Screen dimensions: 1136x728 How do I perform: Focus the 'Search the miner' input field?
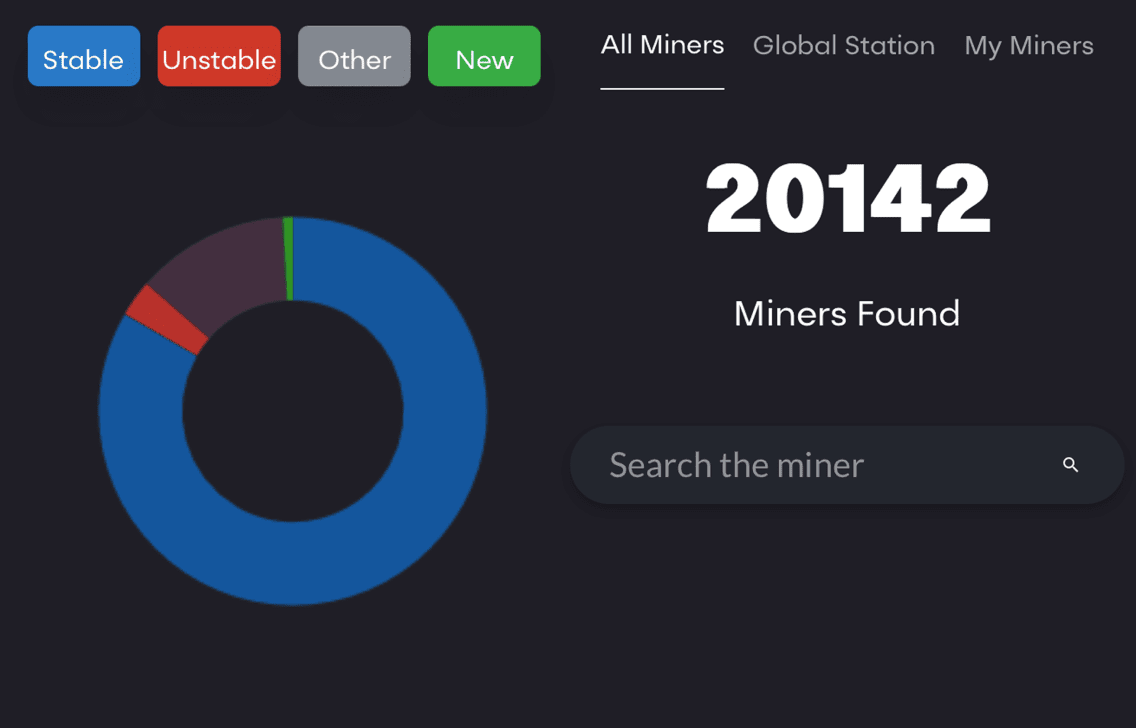pyautogui.click(x=800, y=465)
